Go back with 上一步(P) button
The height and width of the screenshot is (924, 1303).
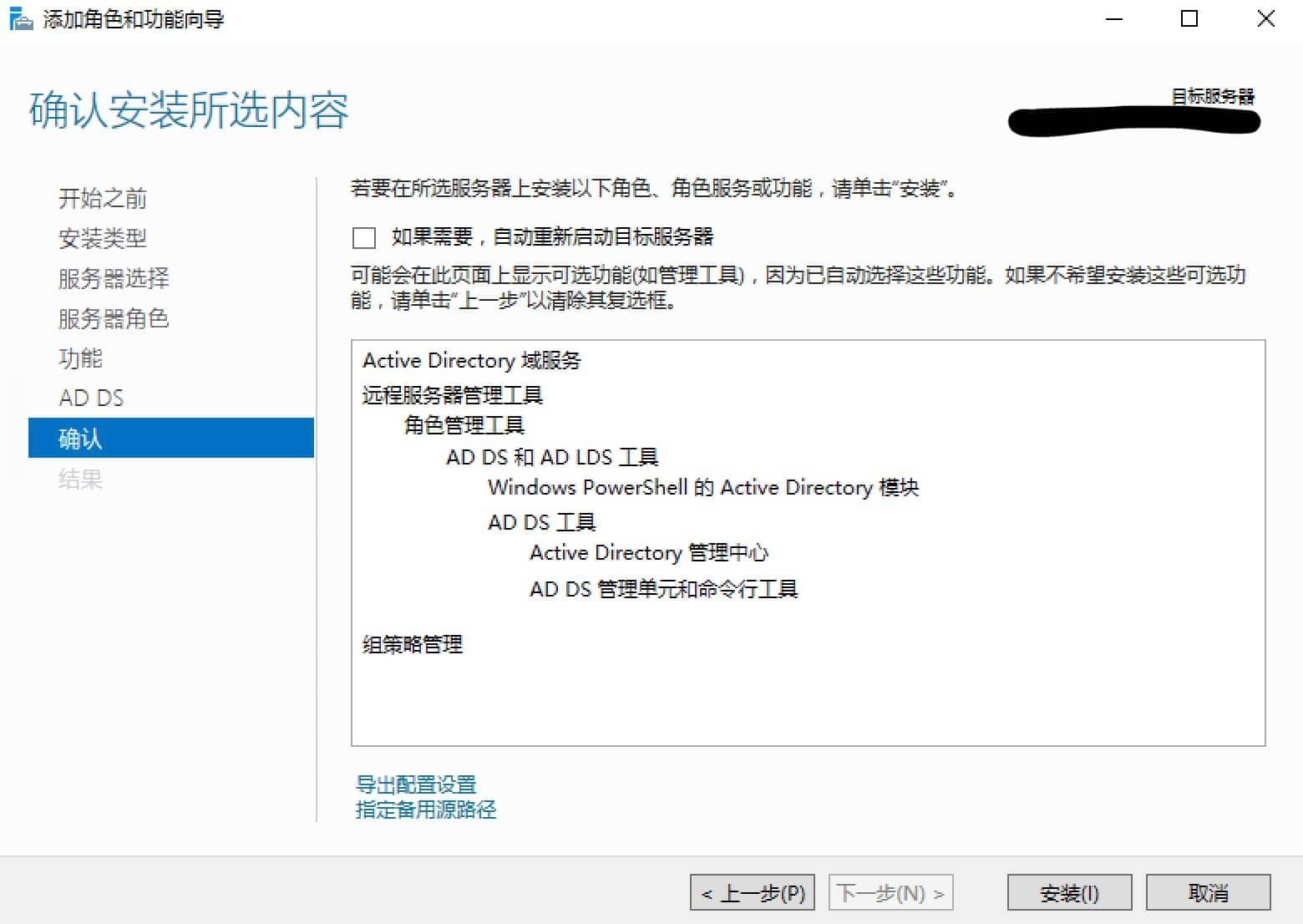pyautogui.click(x=753, y=893)
